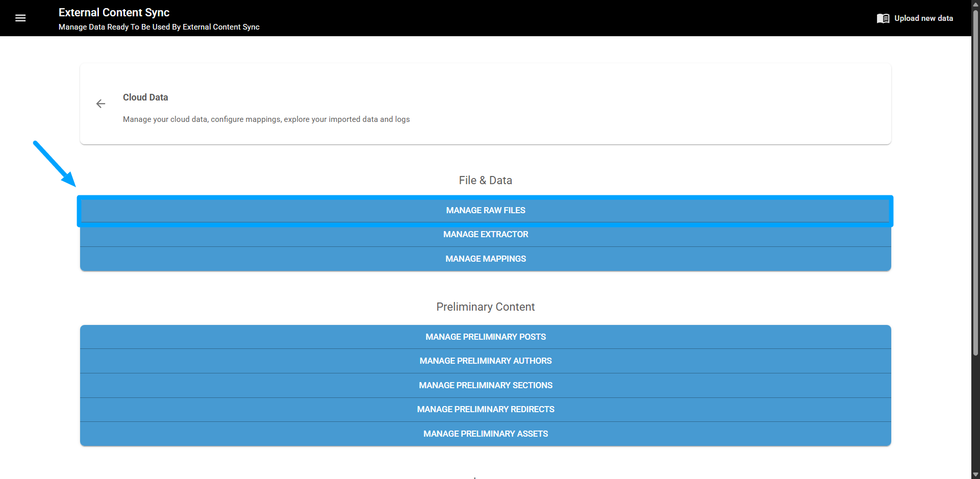The height and width of the screenshot is (479, 980).
Task: Open Manage Preliminary Posts
Action: pyautogui.click(x=486, y=337)
